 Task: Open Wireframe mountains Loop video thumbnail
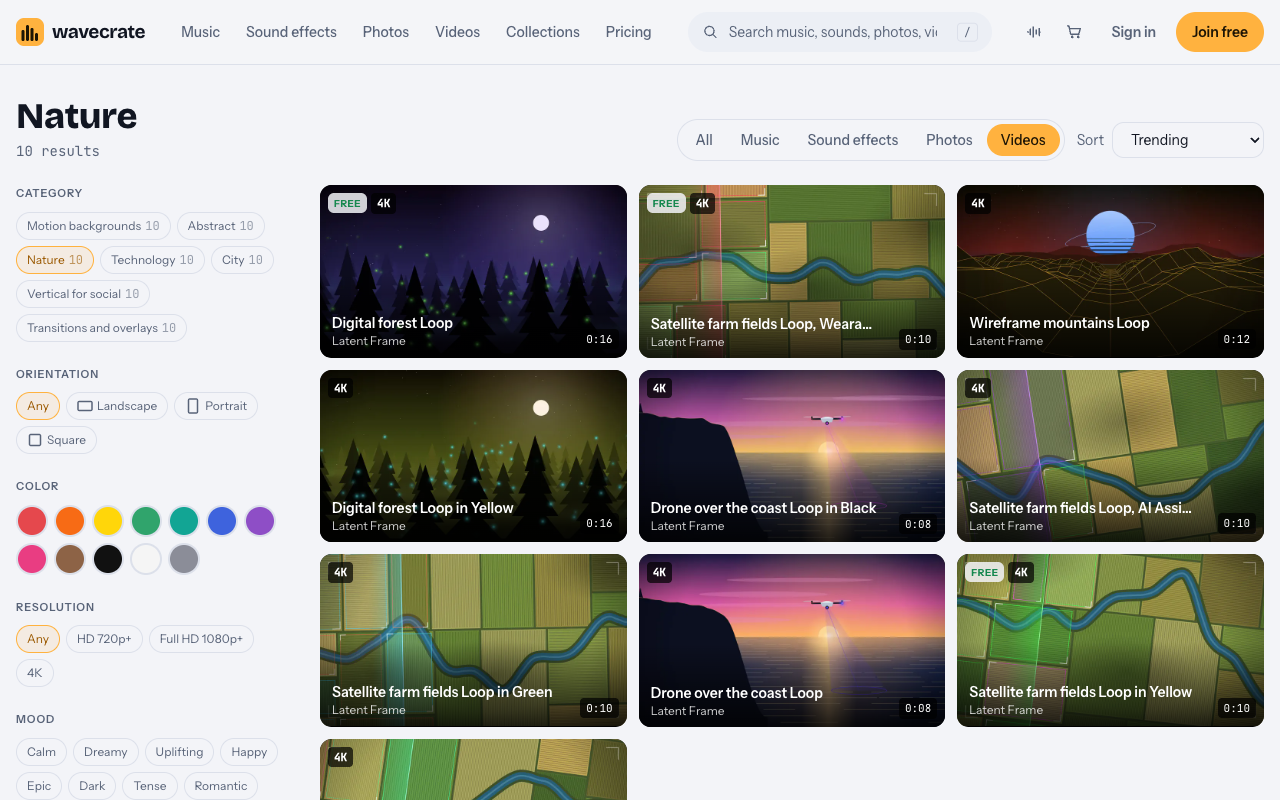(1110, 271)
